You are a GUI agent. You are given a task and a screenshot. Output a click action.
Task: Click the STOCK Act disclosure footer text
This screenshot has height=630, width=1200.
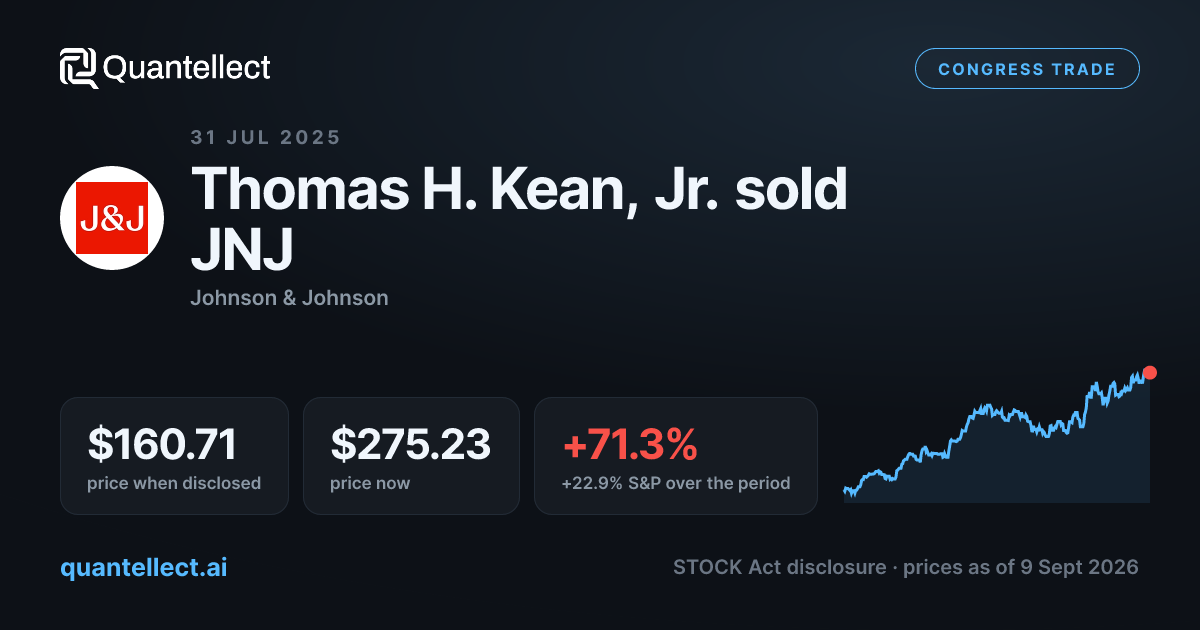click(779, 567)
